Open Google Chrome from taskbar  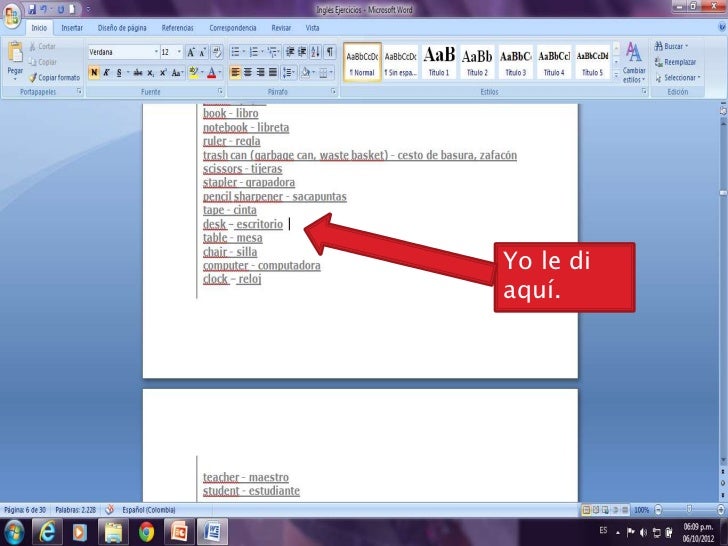pyautogui.click(x=146, y=532)
